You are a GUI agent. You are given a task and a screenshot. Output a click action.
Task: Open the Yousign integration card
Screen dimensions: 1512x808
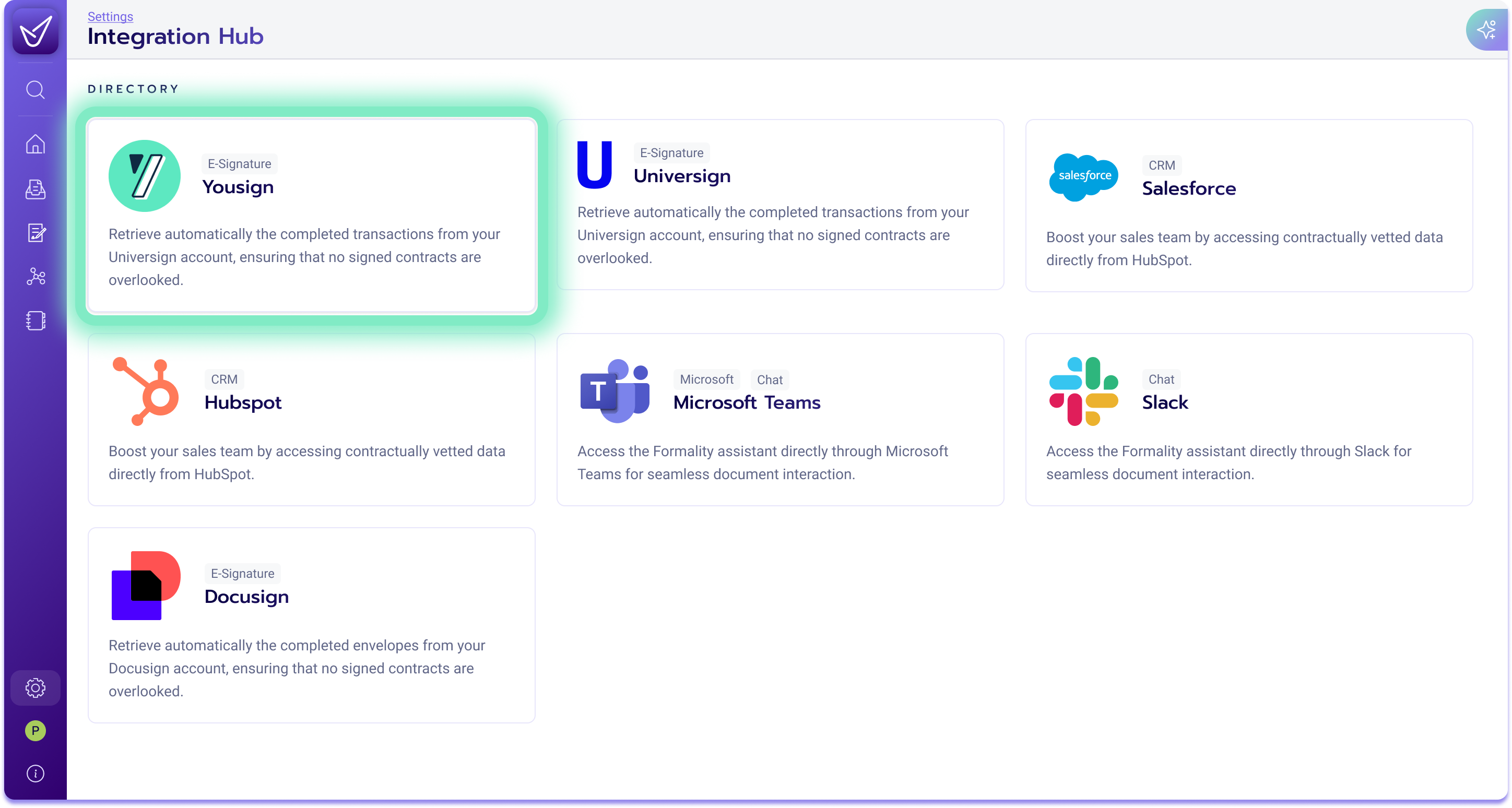[x=311, y=216]
